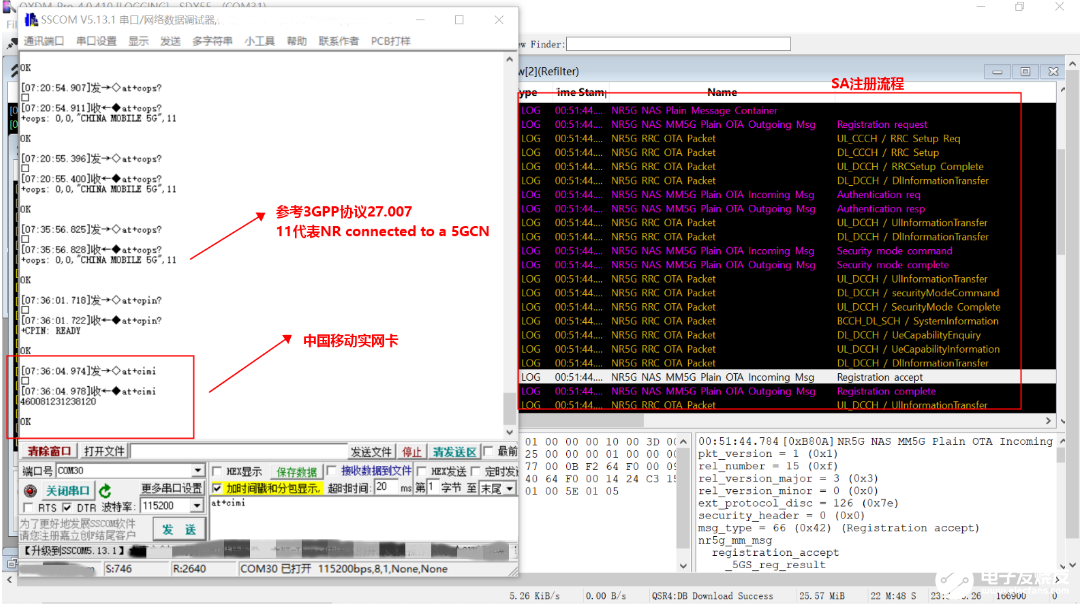The image size is (1080, 606).
Task: Click the 升级到SSCOM5.13.1 banner text
Action: 74,551
